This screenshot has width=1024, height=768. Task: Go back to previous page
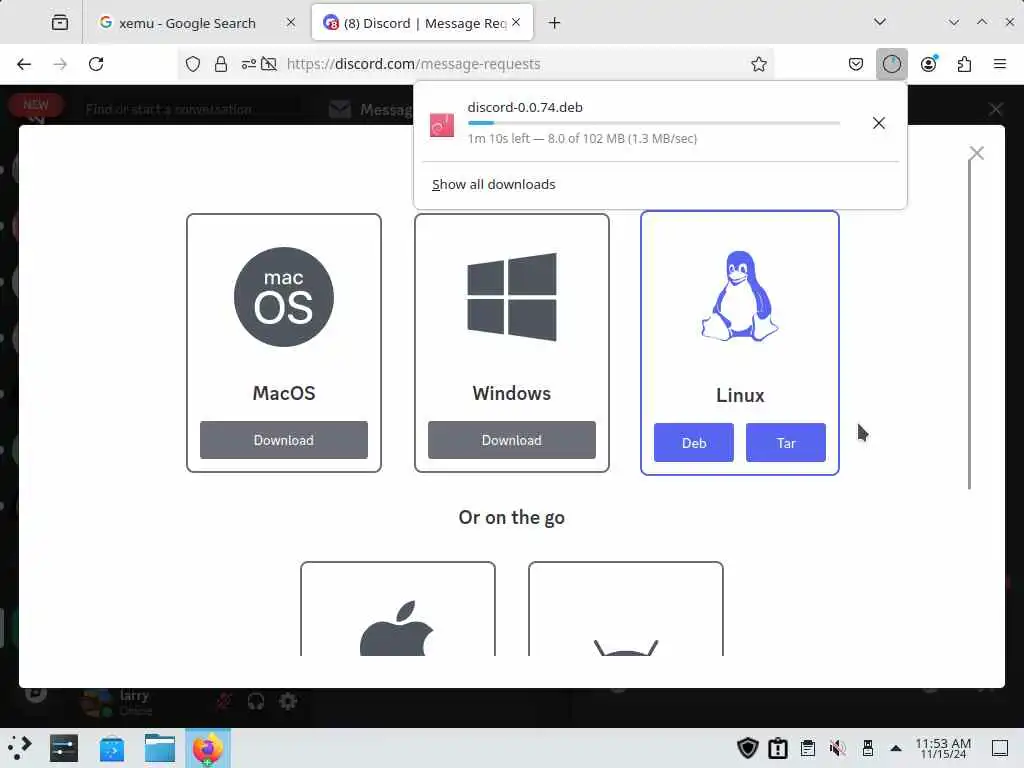pyautogui.click(x=24, y=64)
